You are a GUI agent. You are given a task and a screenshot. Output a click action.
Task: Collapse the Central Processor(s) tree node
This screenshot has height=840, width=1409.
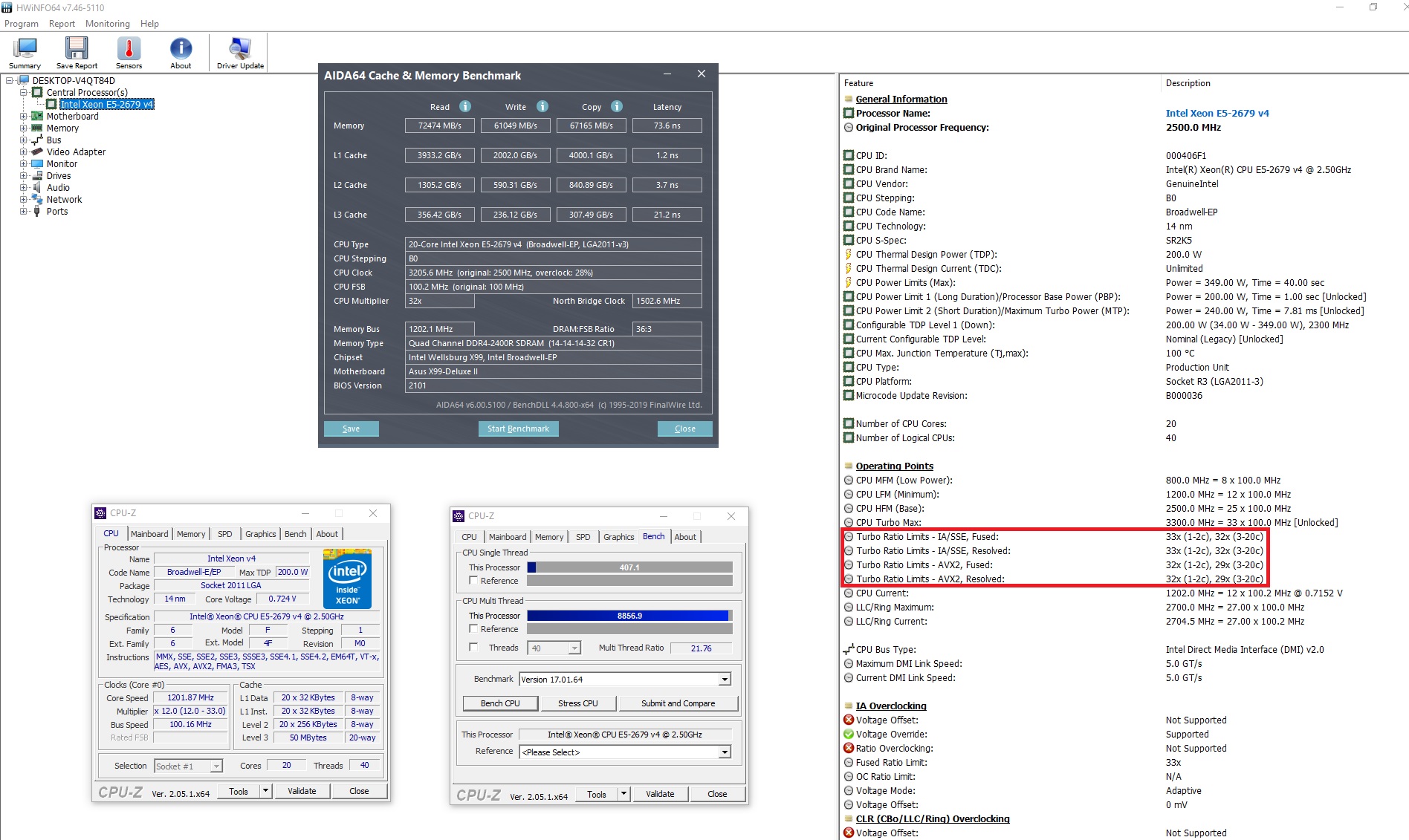(24, 93)
